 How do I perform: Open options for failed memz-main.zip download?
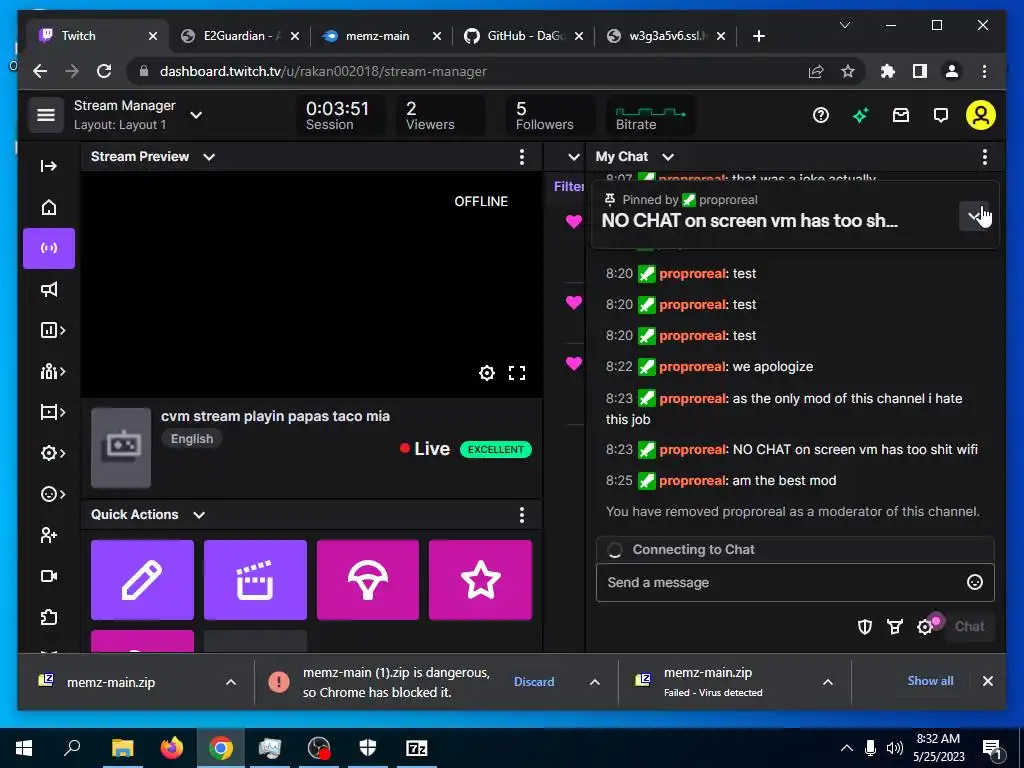(827, 682)
